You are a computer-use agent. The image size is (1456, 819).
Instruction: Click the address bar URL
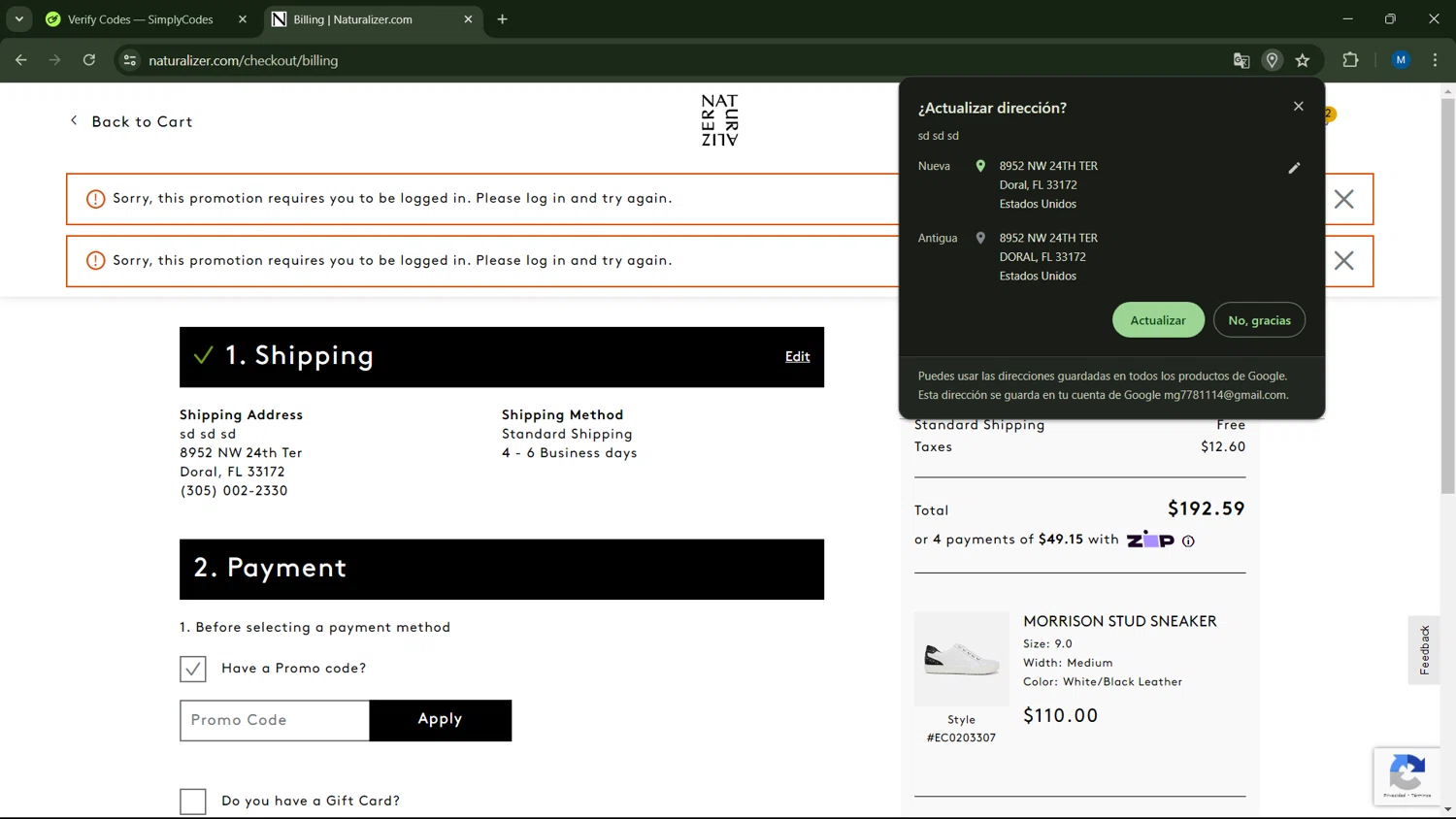click(244, 60)
